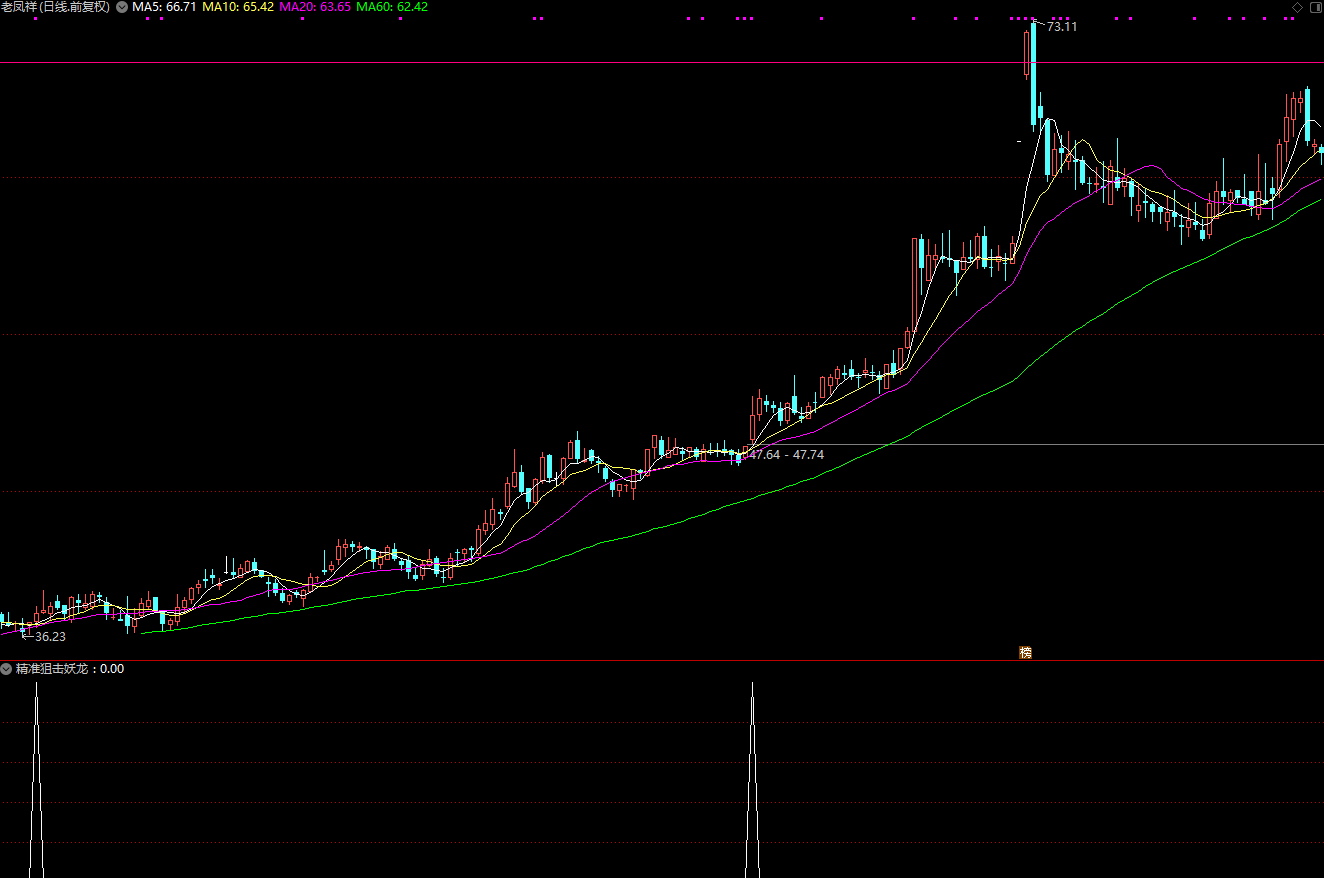The width and height of the screenshot is (1324, 878).
Task: Click the diamond marker icon at top right
Action: 1297,7
